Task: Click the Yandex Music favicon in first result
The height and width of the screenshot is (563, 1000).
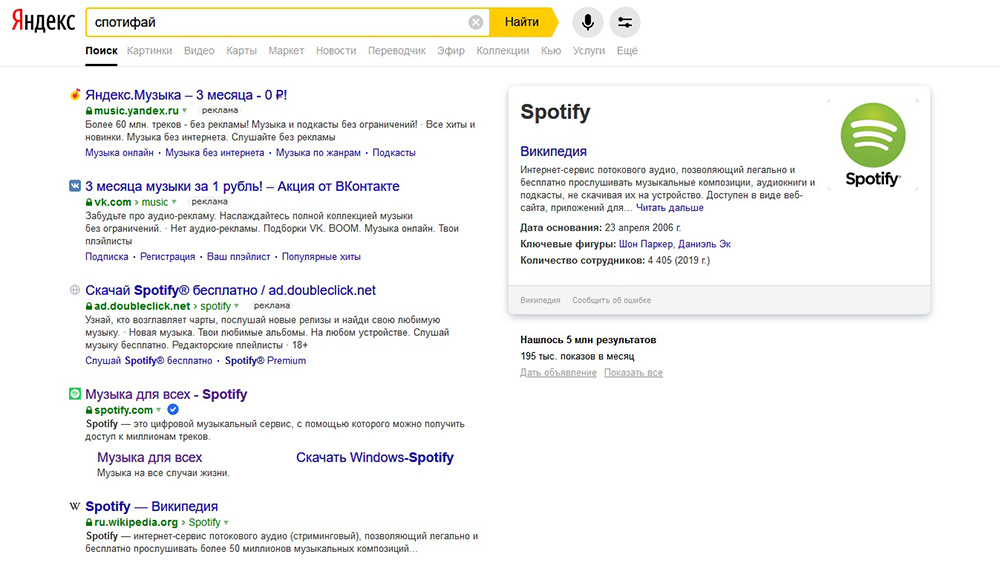Action: (x=75, y=95)
